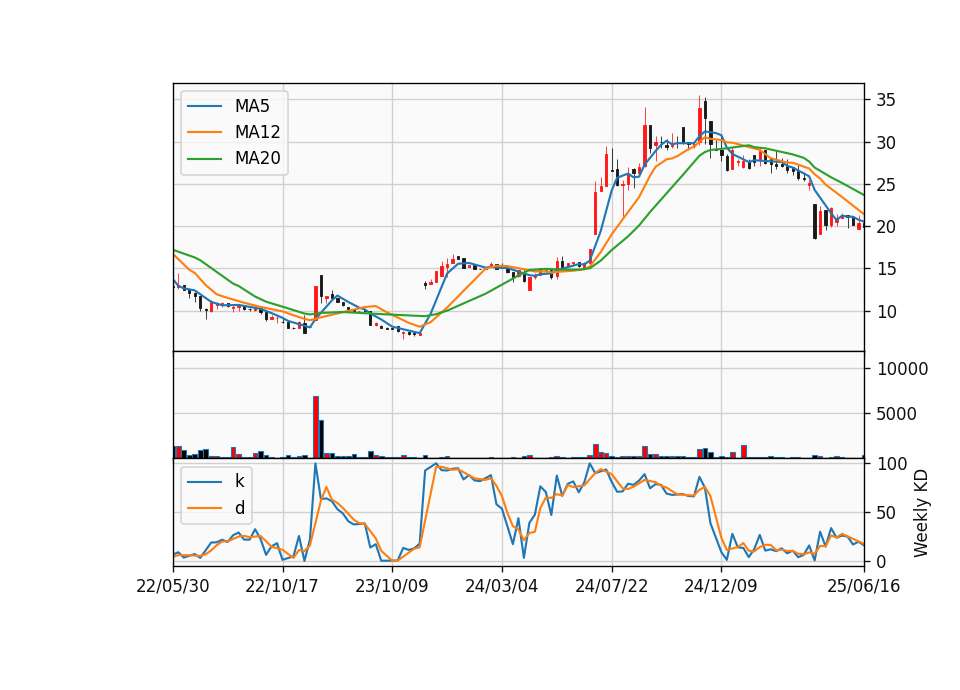Click the blue MA5 legend line sample
960x690 pixels.
[204, 106]
